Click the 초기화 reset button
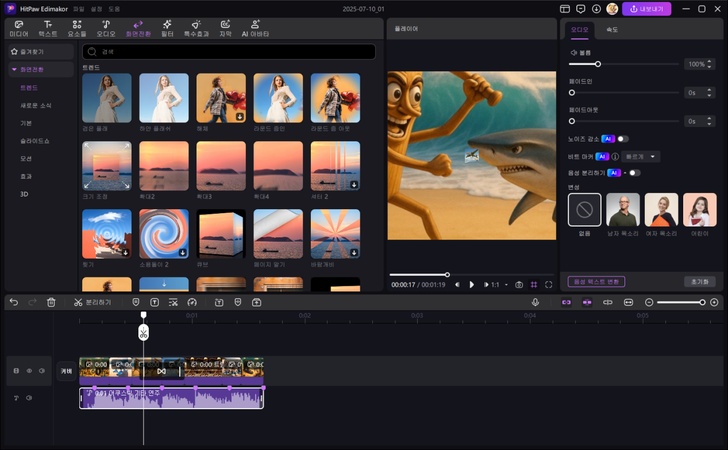 point(699,281)
